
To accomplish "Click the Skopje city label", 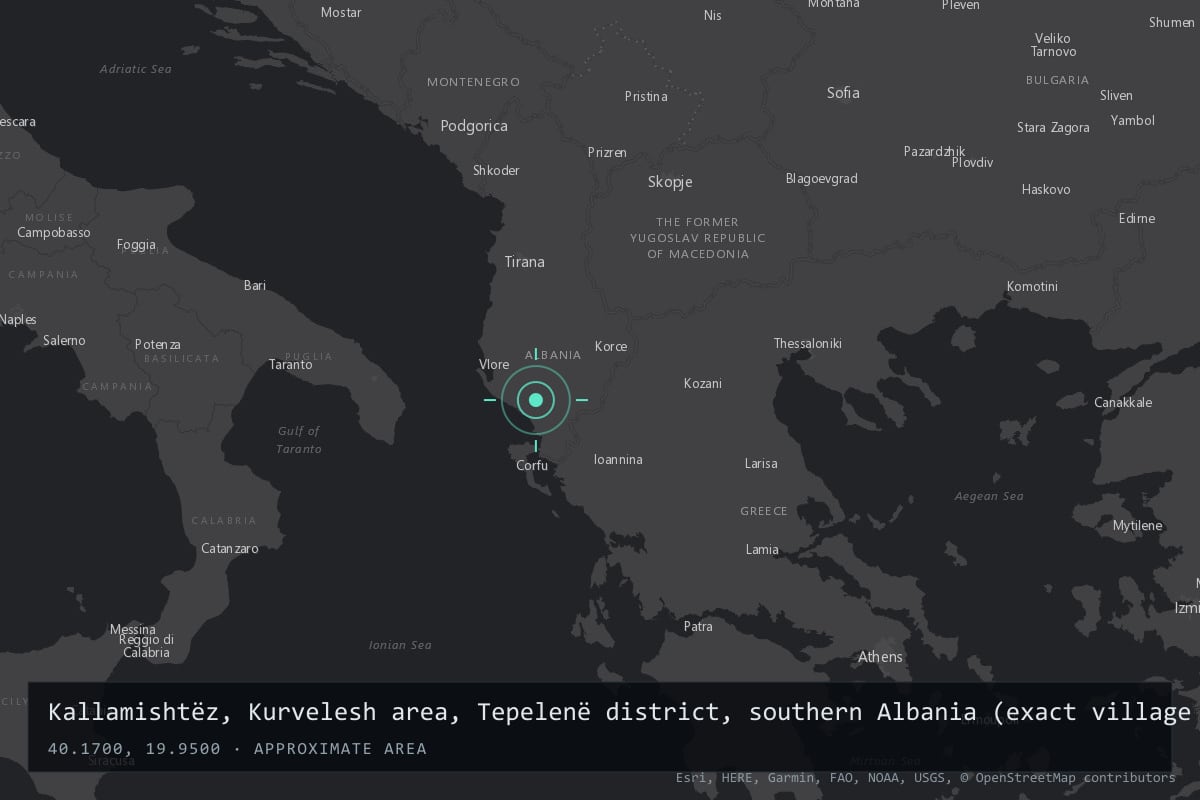I will [x=670, y=182].
